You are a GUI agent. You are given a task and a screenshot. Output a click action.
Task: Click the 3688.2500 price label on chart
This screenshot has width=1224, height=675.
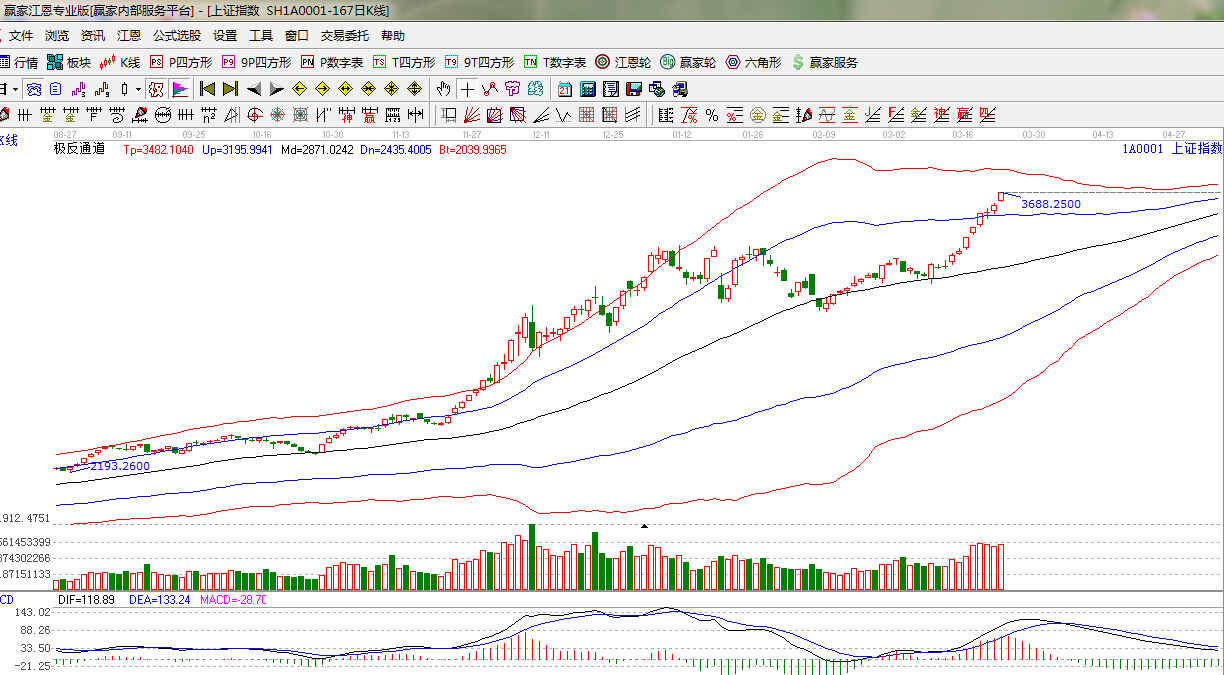(x=1050, y=204)
